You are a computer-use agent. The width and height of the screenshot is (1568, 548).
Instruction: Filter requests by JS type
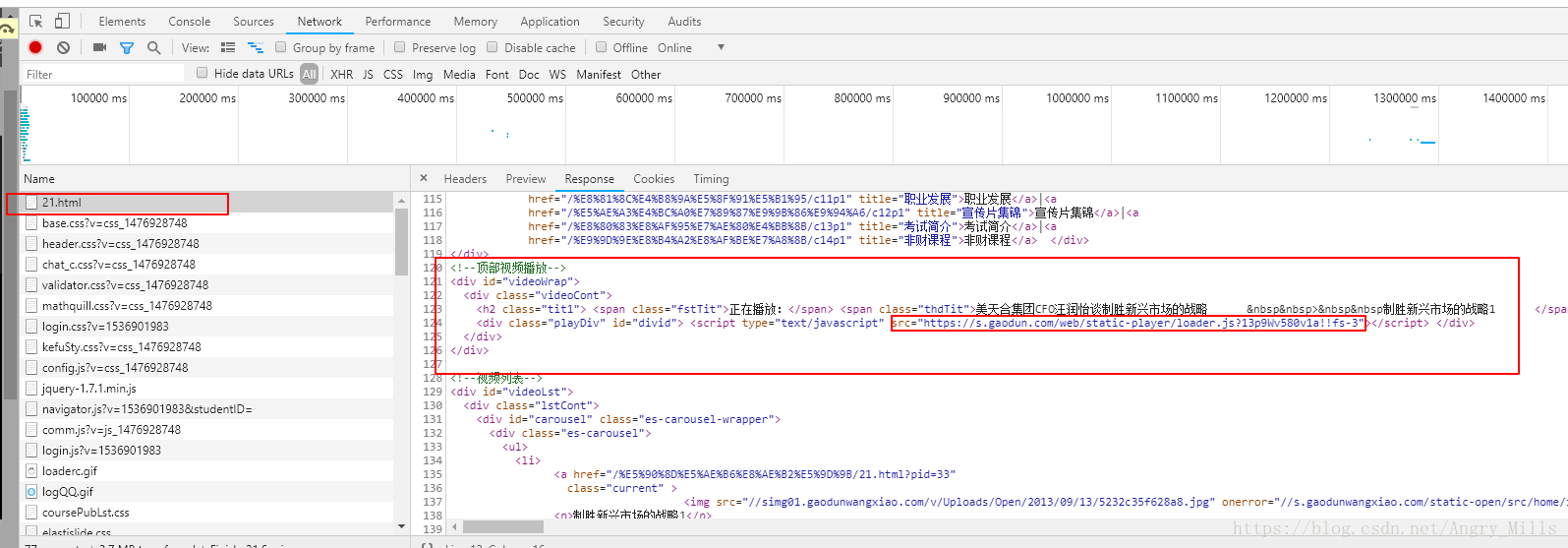(368, 74)
